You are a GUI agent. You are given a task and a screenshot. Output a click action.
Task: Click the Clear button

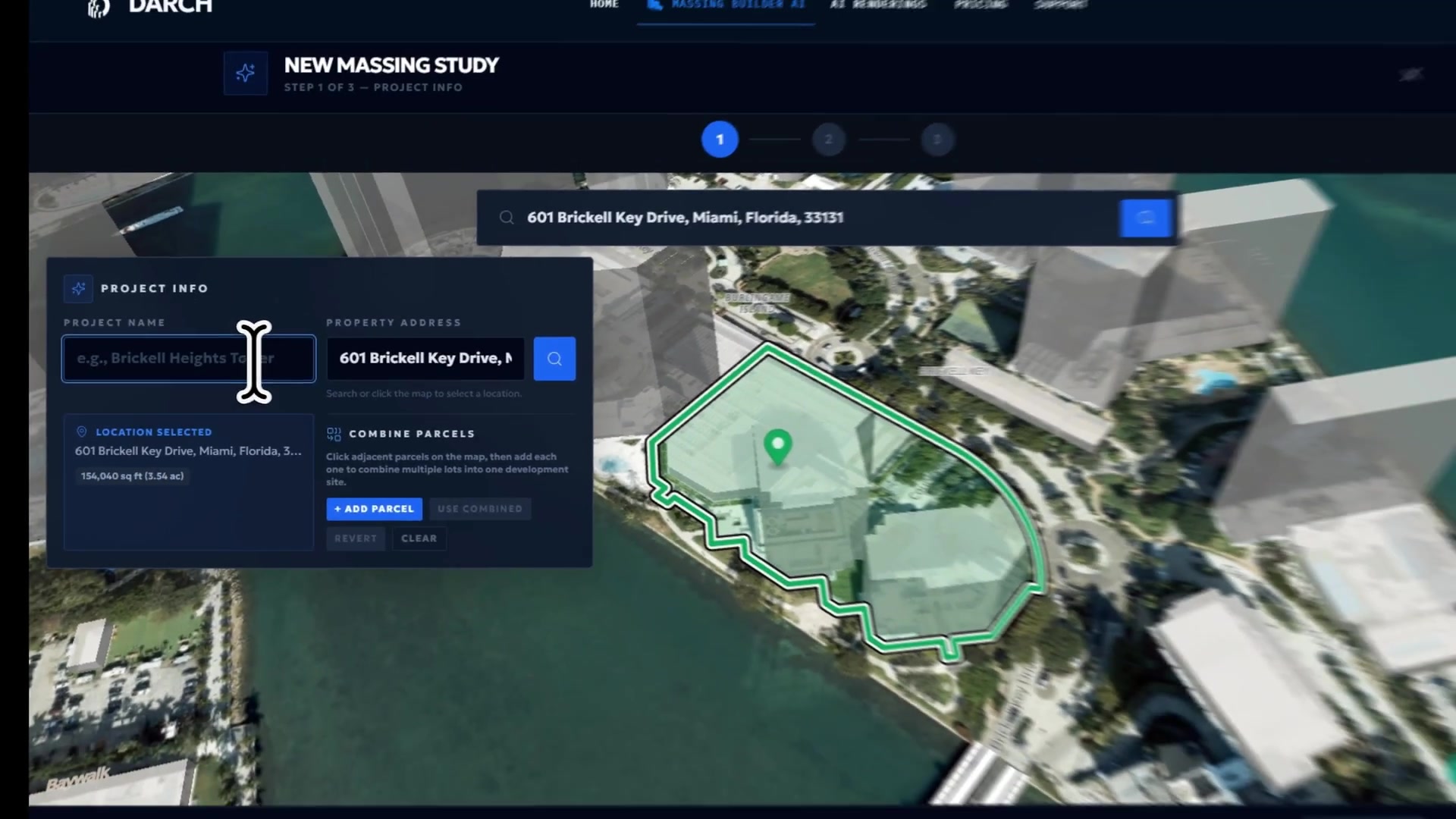tap(419, 538)
